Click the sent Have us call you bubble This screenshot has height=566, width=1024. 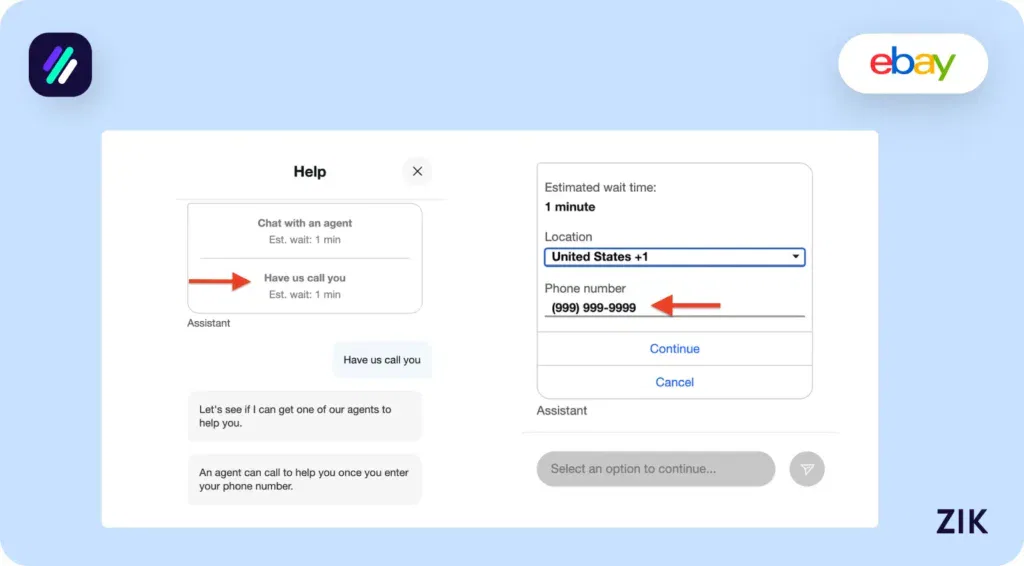pos(382,360)
